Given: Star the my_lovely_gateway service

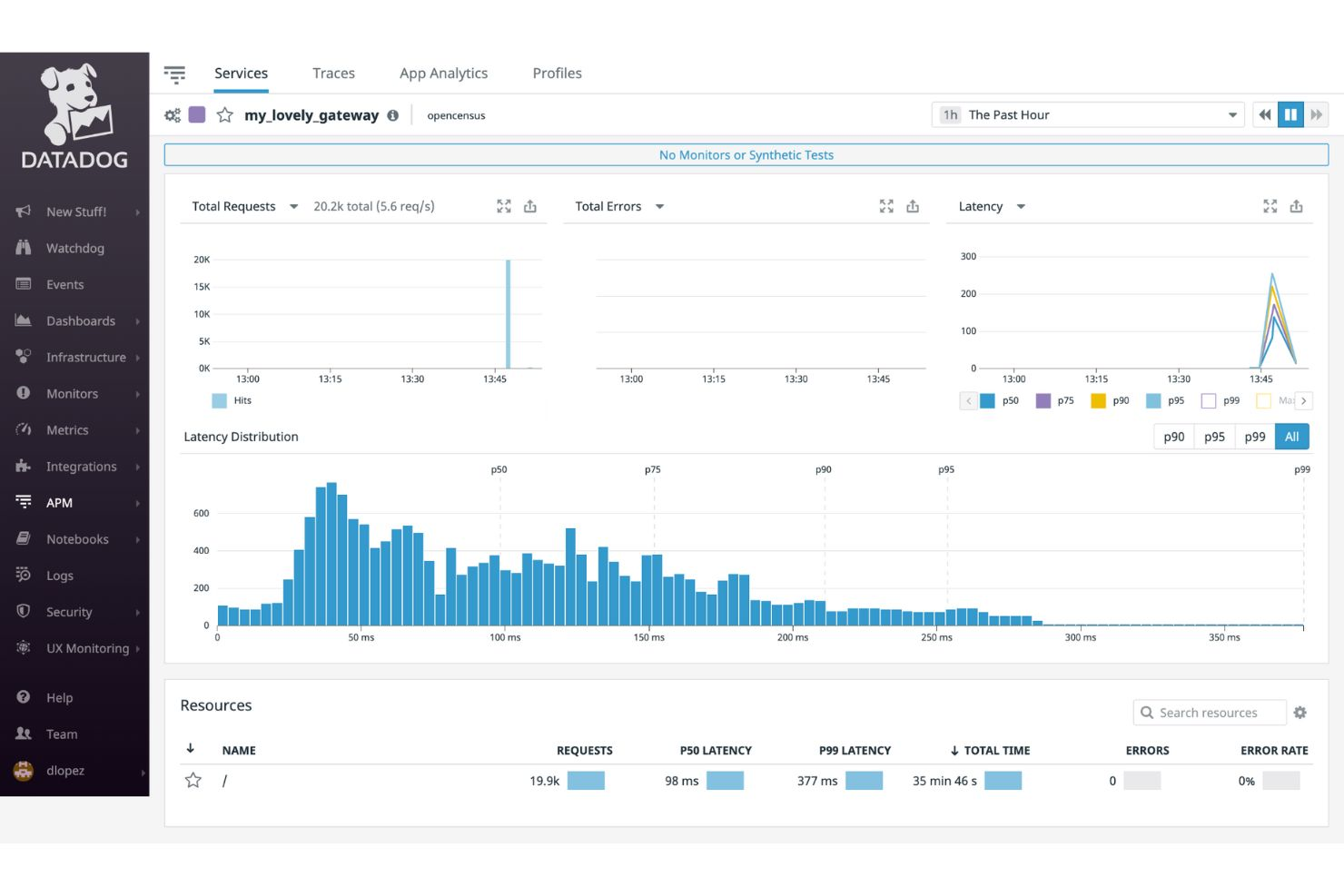Looking at the screenshot, I should pyautogui.click(x=225, y=115).
